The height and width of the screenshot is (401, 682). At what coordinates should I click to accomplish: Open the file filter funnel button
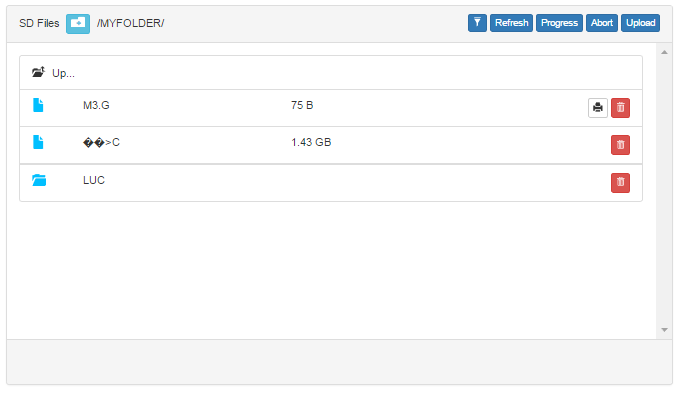477,23
